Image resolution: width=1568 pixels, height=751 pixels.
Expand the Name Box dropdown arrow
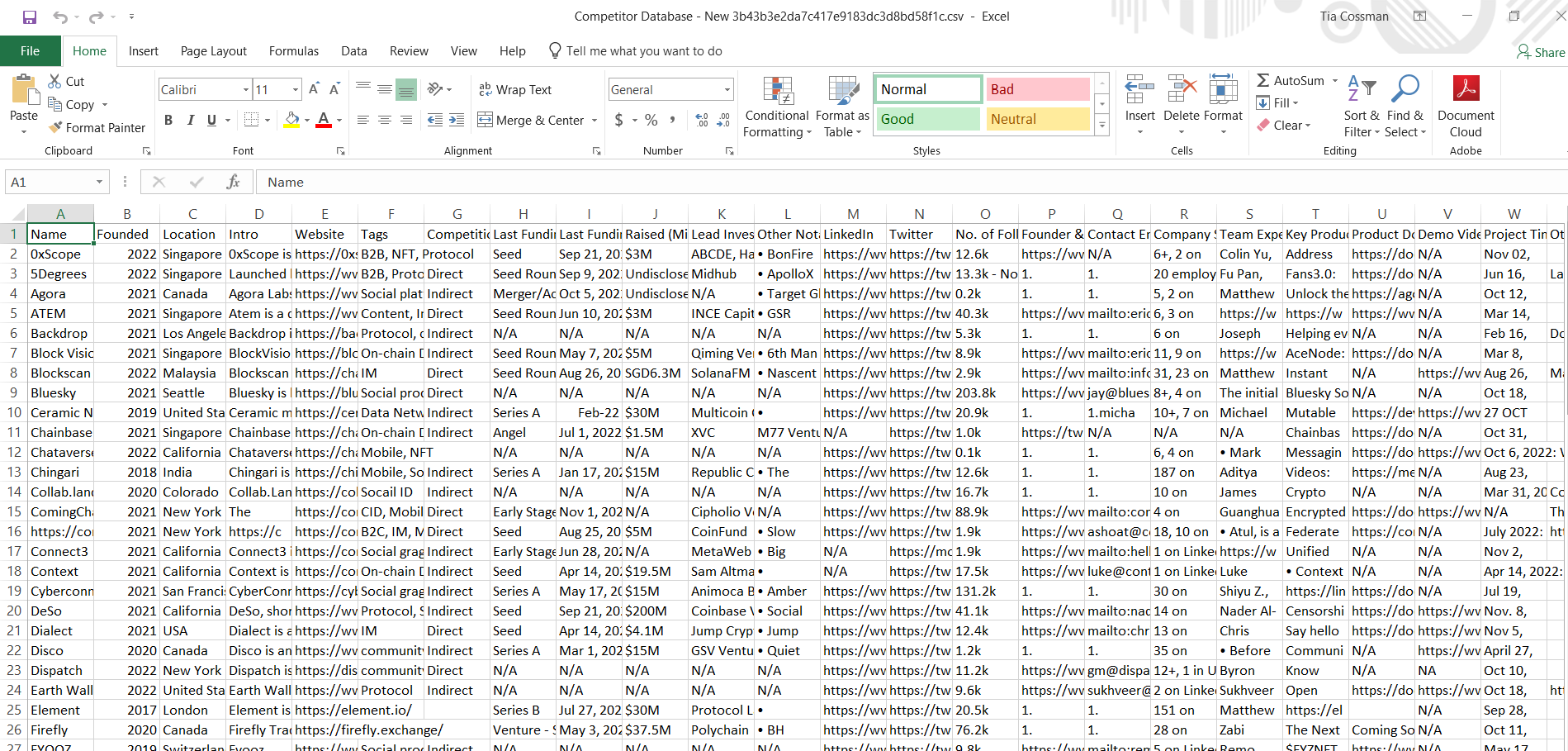click(99, 182)
